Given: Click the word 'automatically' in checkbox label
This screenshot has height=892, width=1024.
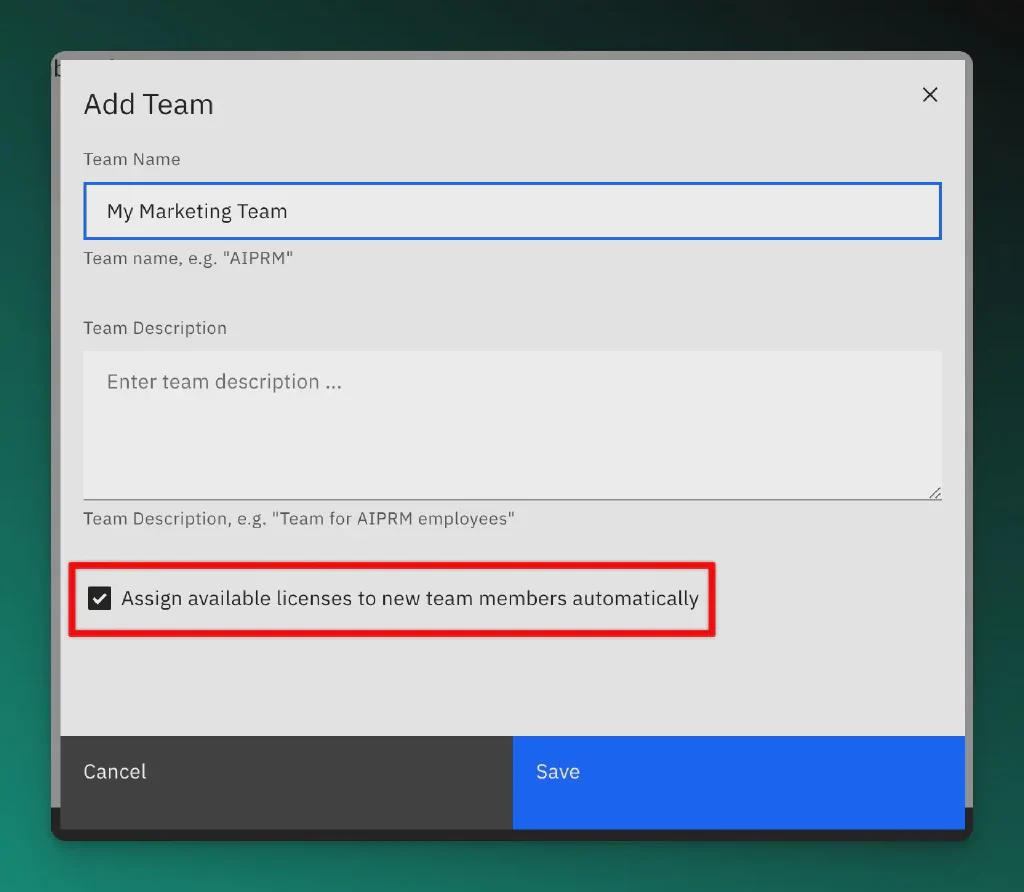Looking at the screenshot, I should [635, 599].
